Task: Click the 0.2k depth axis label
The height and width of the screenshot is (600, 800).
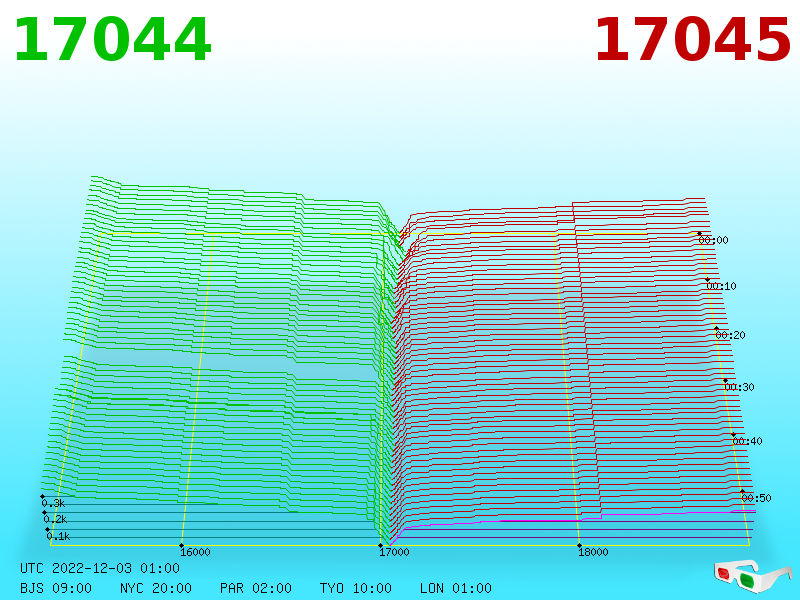Action: click(x=55, y=519)
